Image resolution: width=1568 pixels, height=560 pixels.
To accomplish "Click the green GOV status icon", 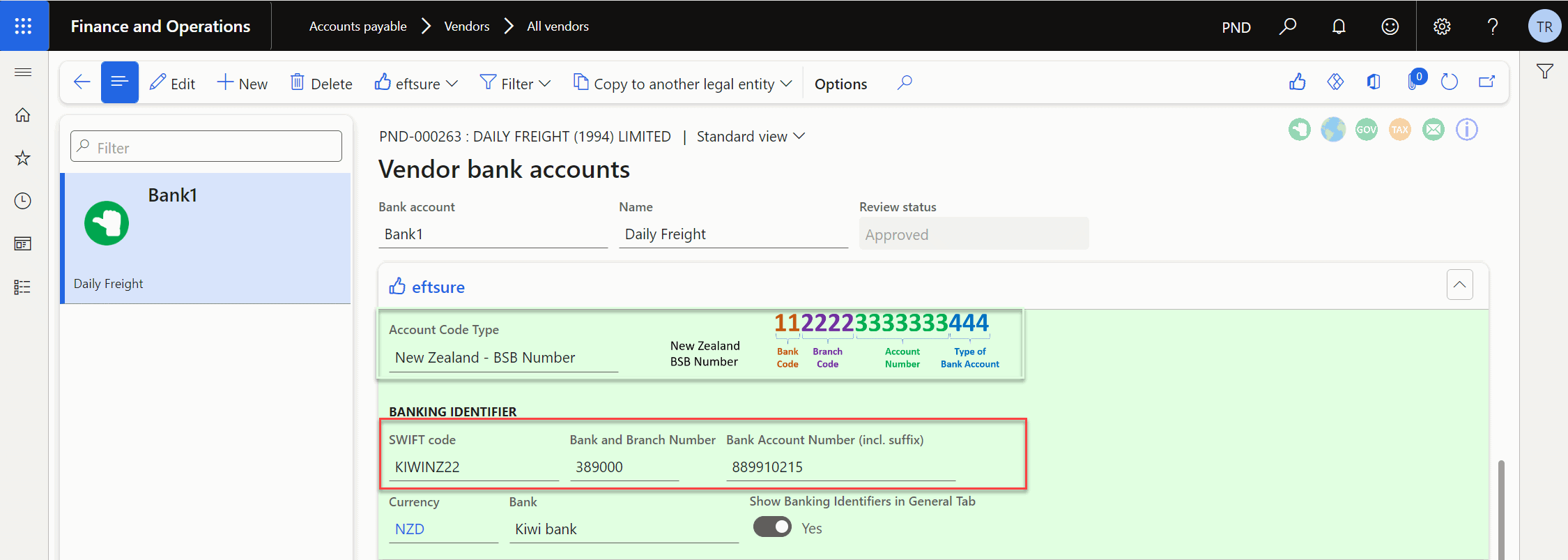I will (1367, 129).
